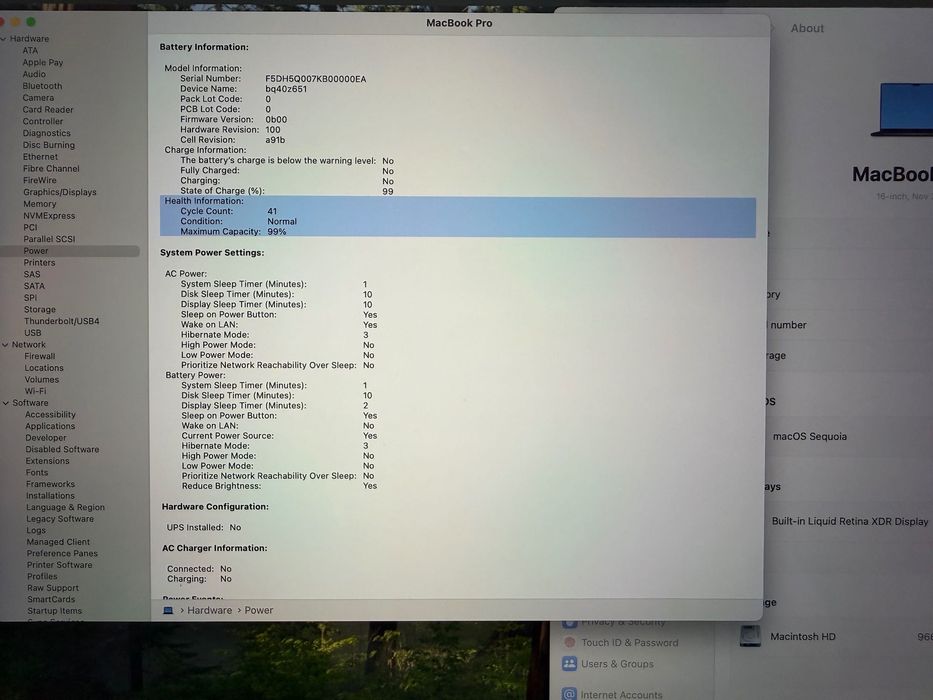Select Managed Client entry
Screen dimensions: 933x700
(x=58, y=542)
